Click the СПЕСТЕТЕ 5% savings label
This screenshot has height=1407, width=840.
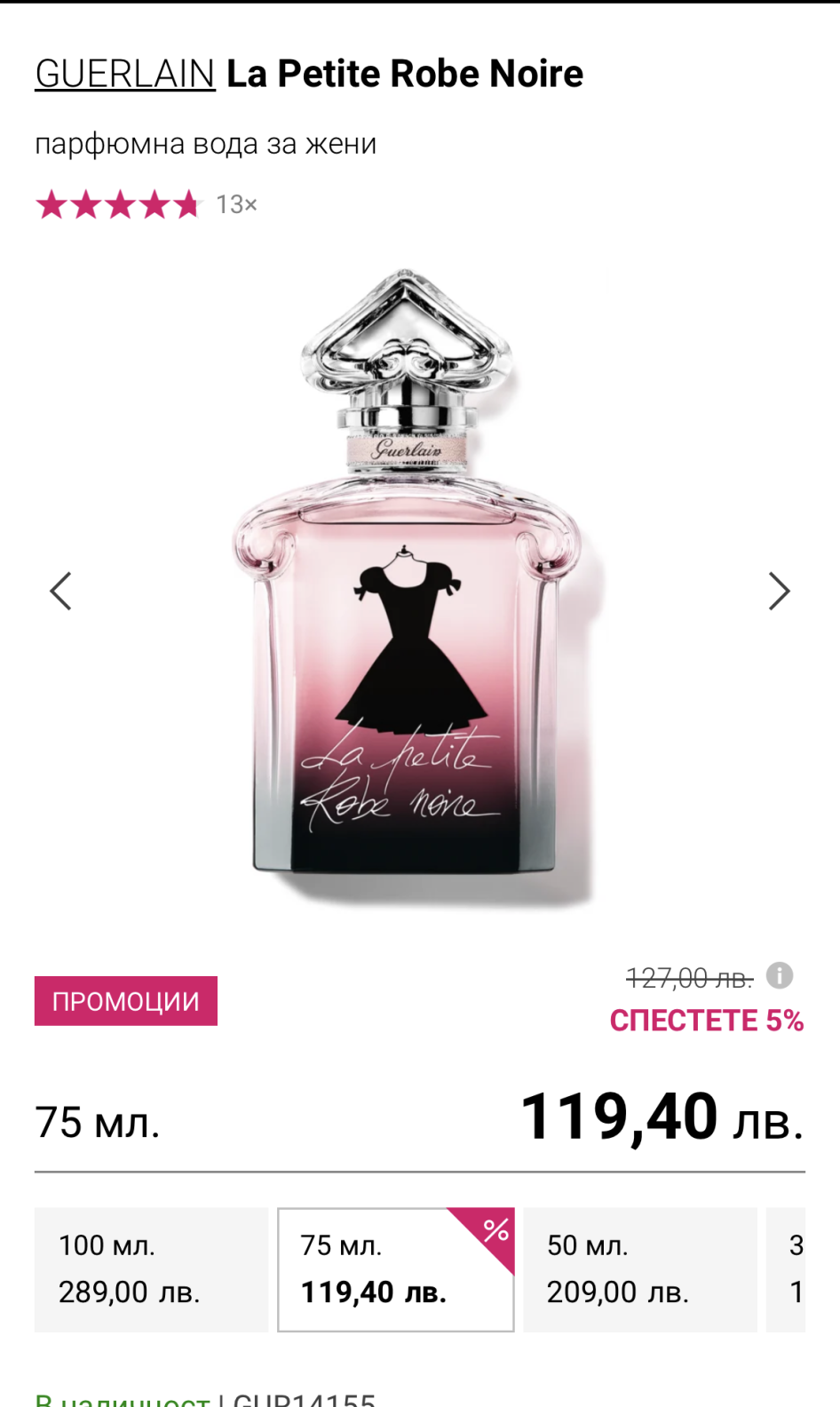(x=707, y=1021)
